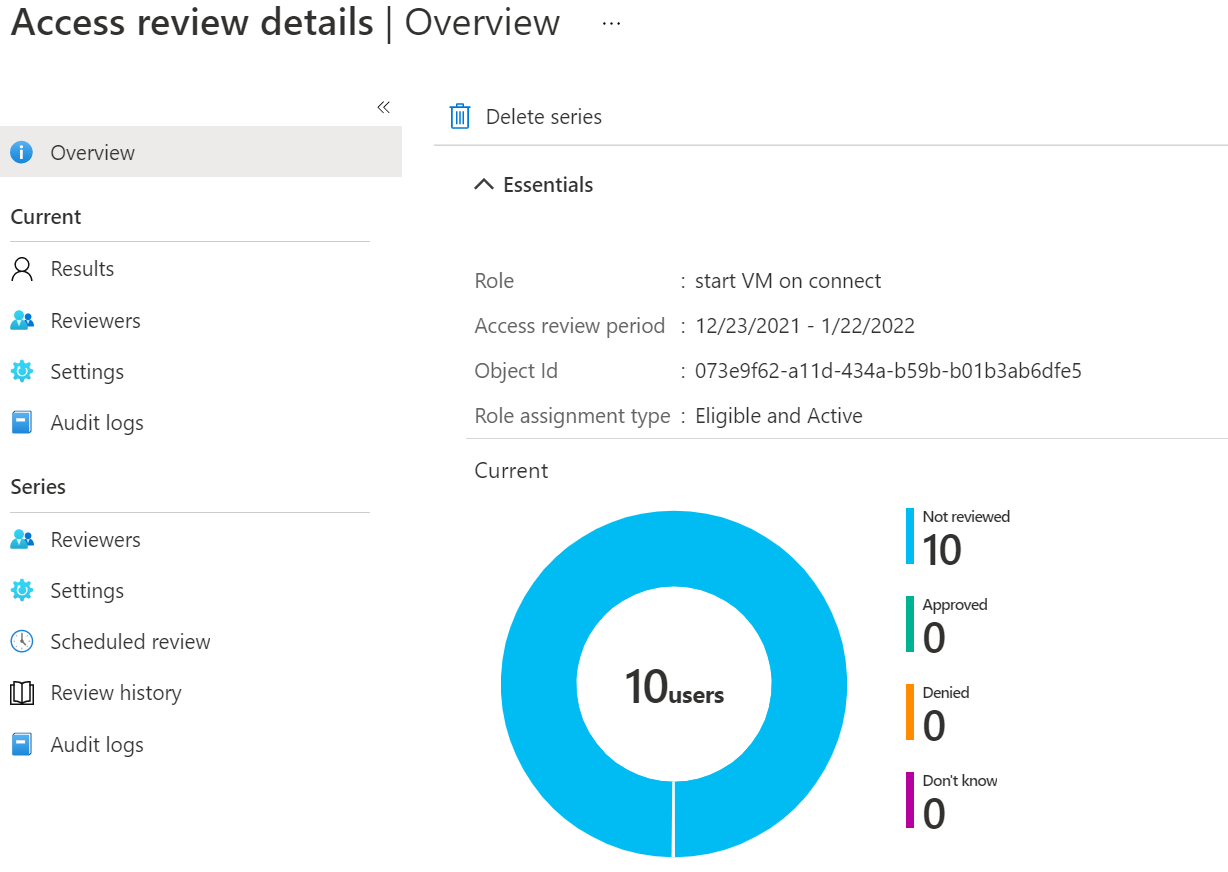
Task: Click the Reviewers icon under Current
Action: tap(22, 321)
